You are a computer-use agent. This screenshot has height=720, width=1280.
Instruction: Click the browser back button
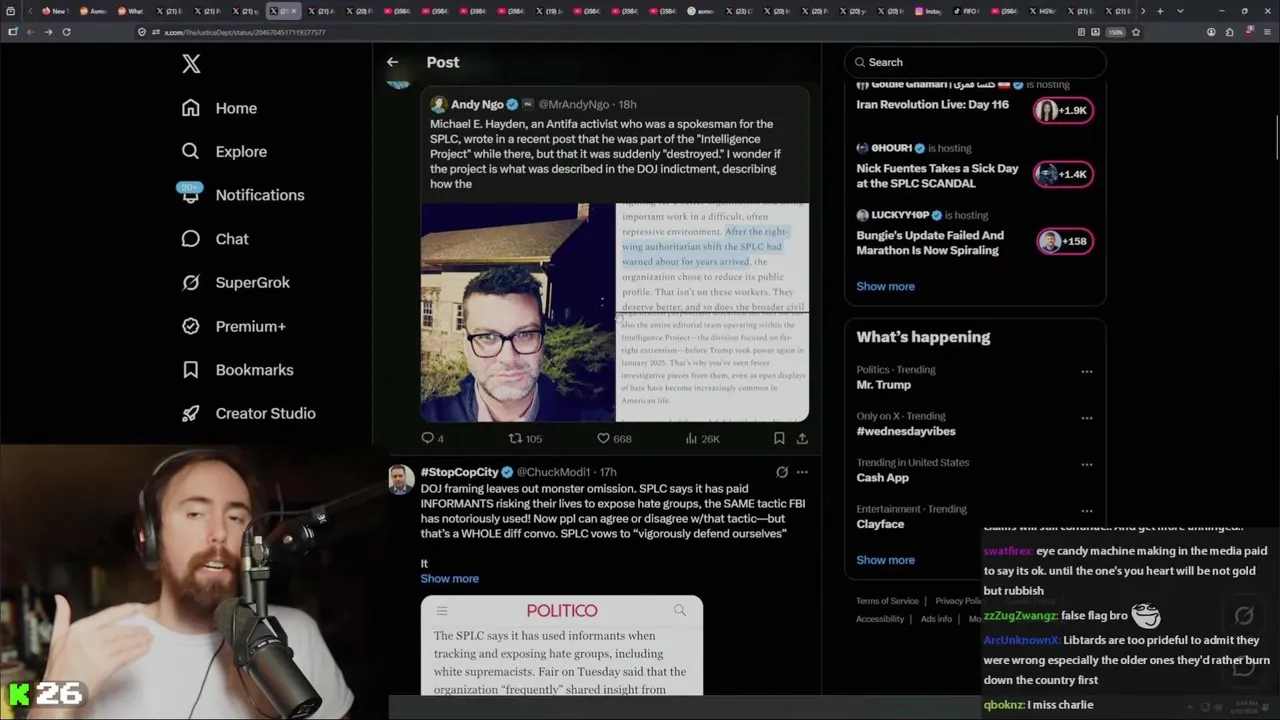click(30, 32)
